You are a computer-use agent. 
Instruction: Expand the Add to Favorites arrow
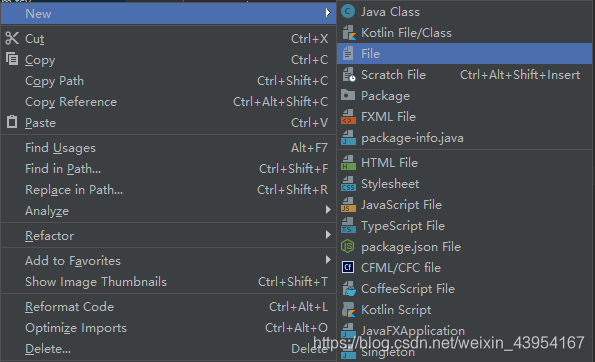(328, 260)
